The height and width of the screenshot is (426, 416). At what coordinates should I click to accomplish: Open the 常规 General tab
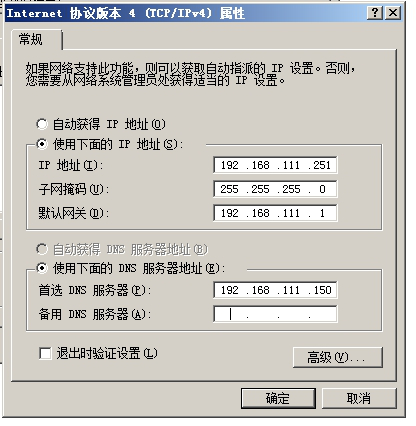pos(31,39)
